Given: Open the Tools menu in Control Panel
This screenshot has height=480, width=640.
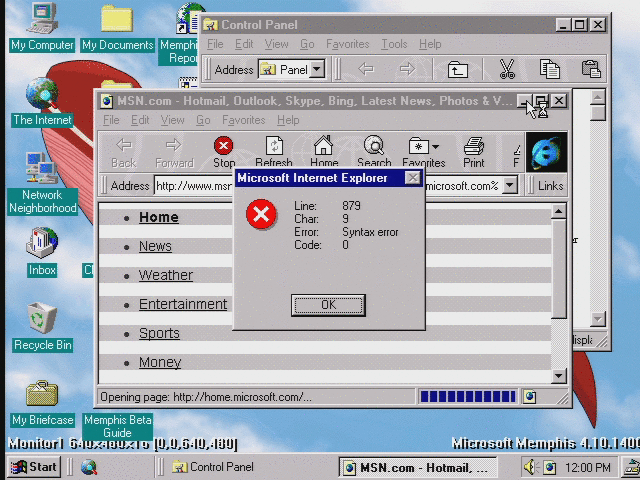Looking at the screenshot, I should 394,44.
